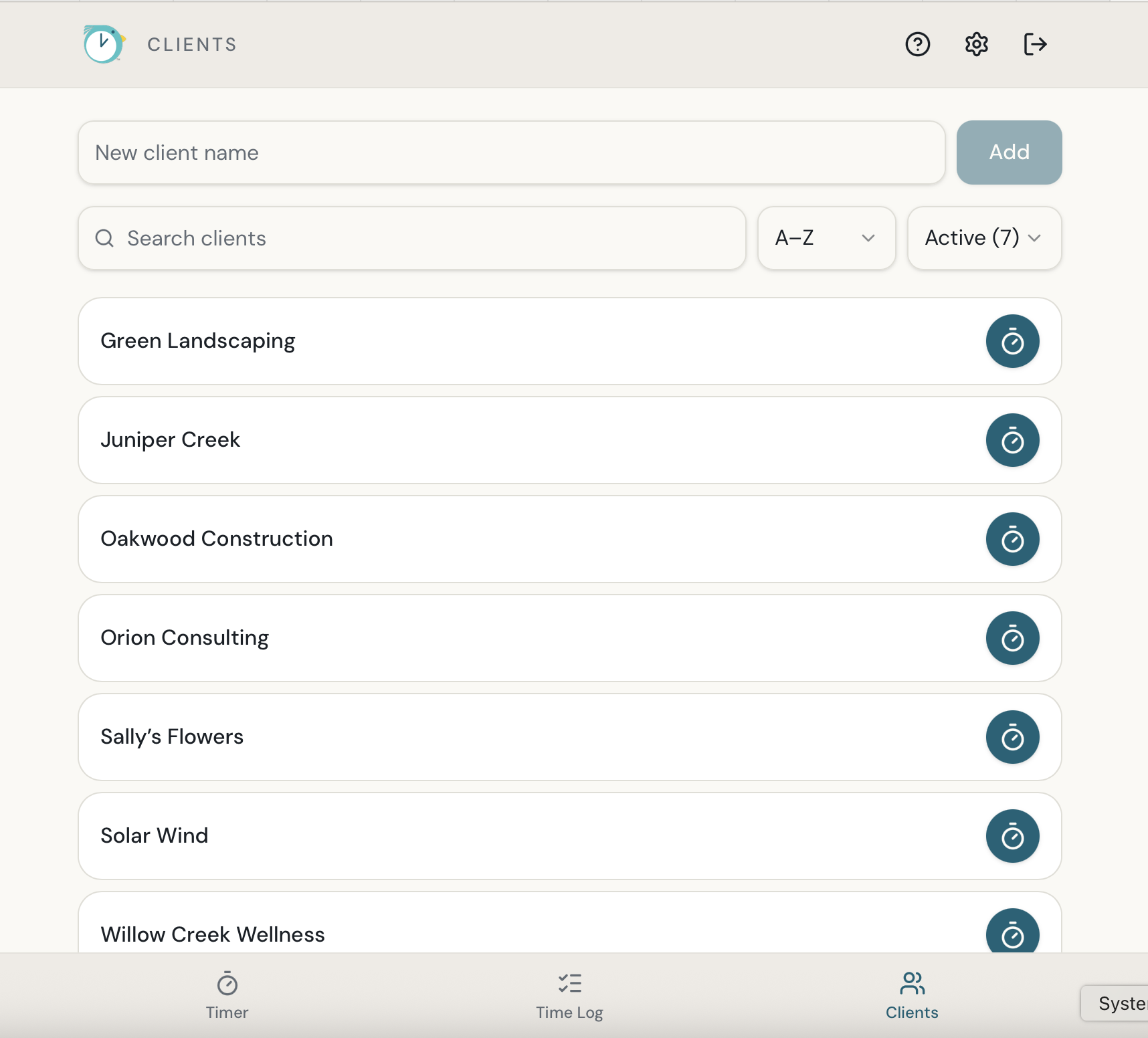Open the help question mark icon

(x=918, y=44)
